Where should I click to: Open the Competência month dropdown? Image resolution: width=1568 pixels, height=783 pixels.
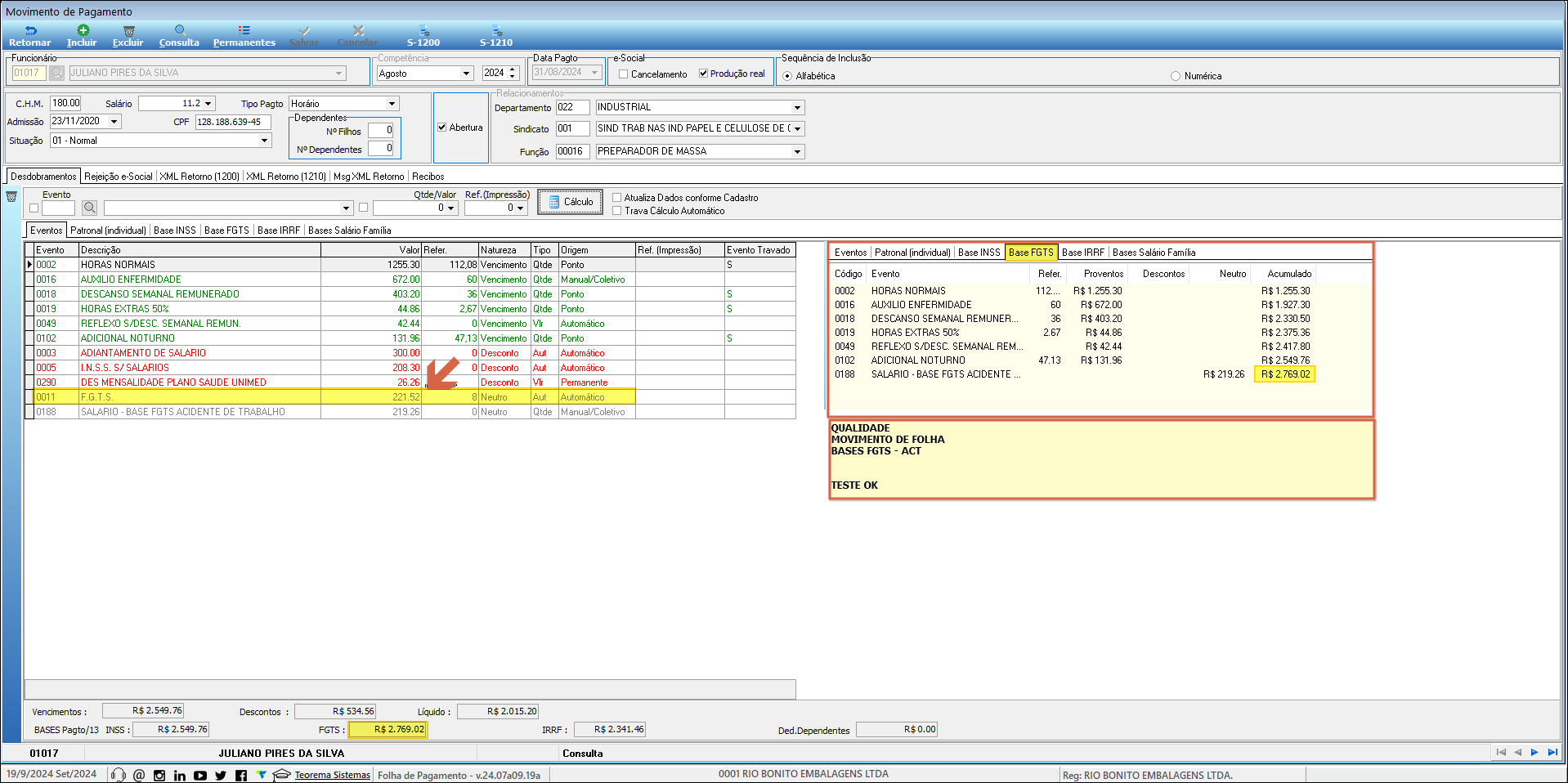pyautogui.click(x=466, y=74)
